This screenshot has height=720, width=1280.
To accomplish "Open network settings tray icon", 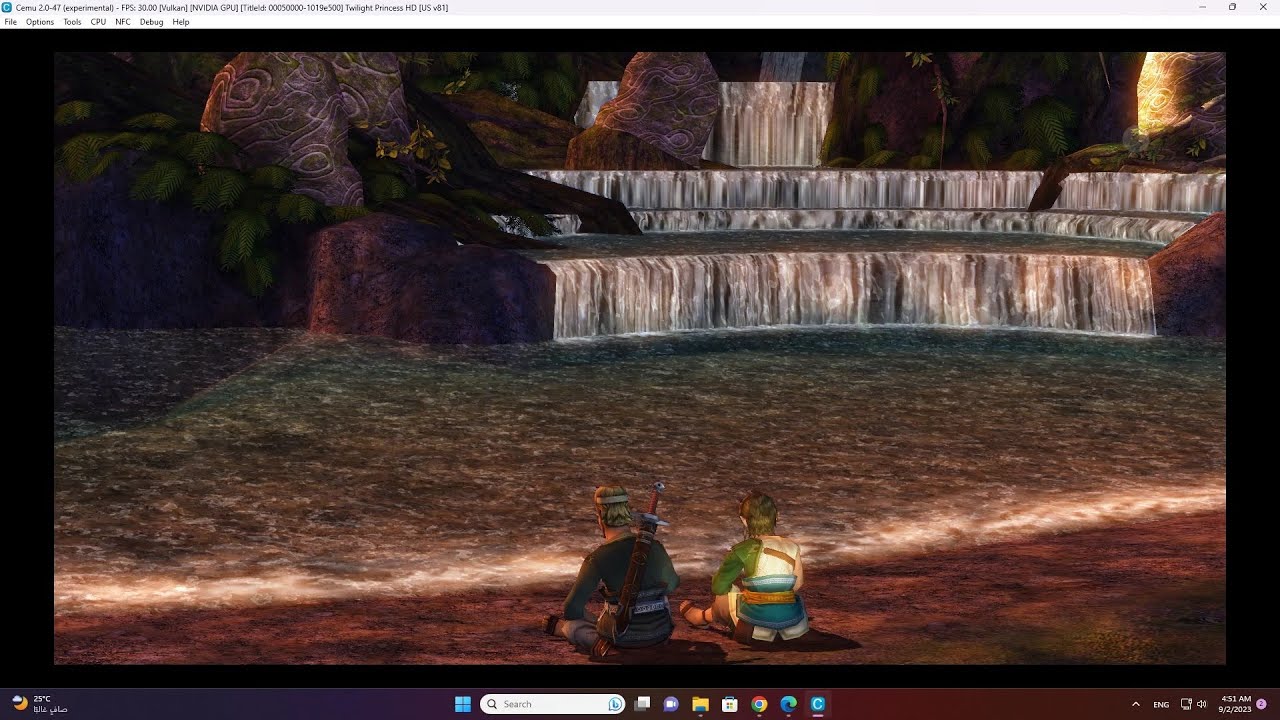I will pyautogui.click(x=1186, y=704).
